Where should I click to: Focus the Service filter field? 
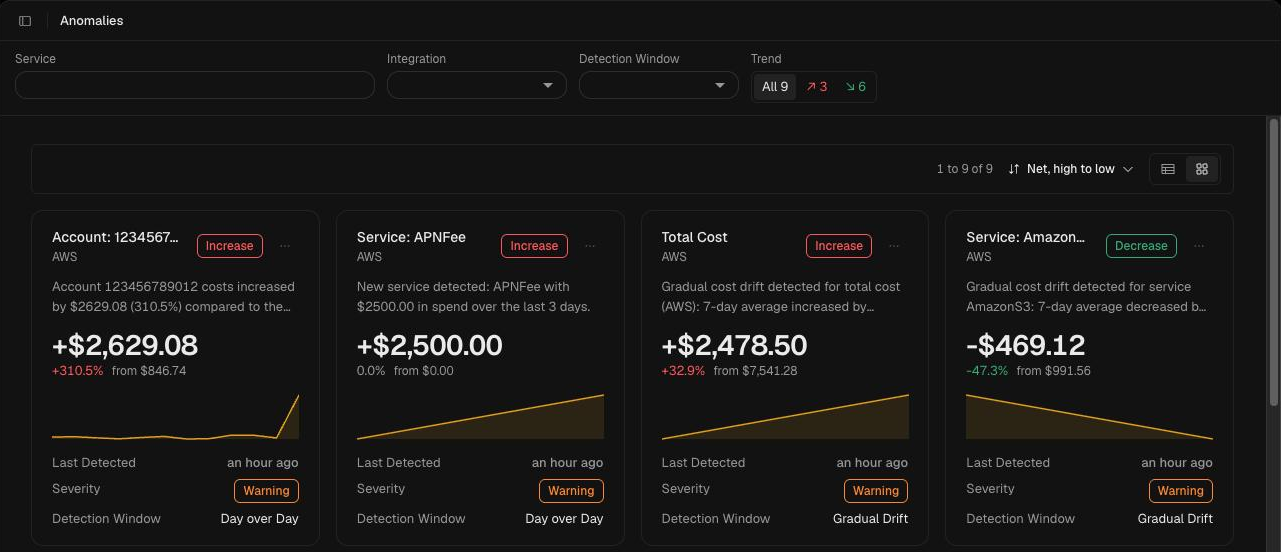195,85
